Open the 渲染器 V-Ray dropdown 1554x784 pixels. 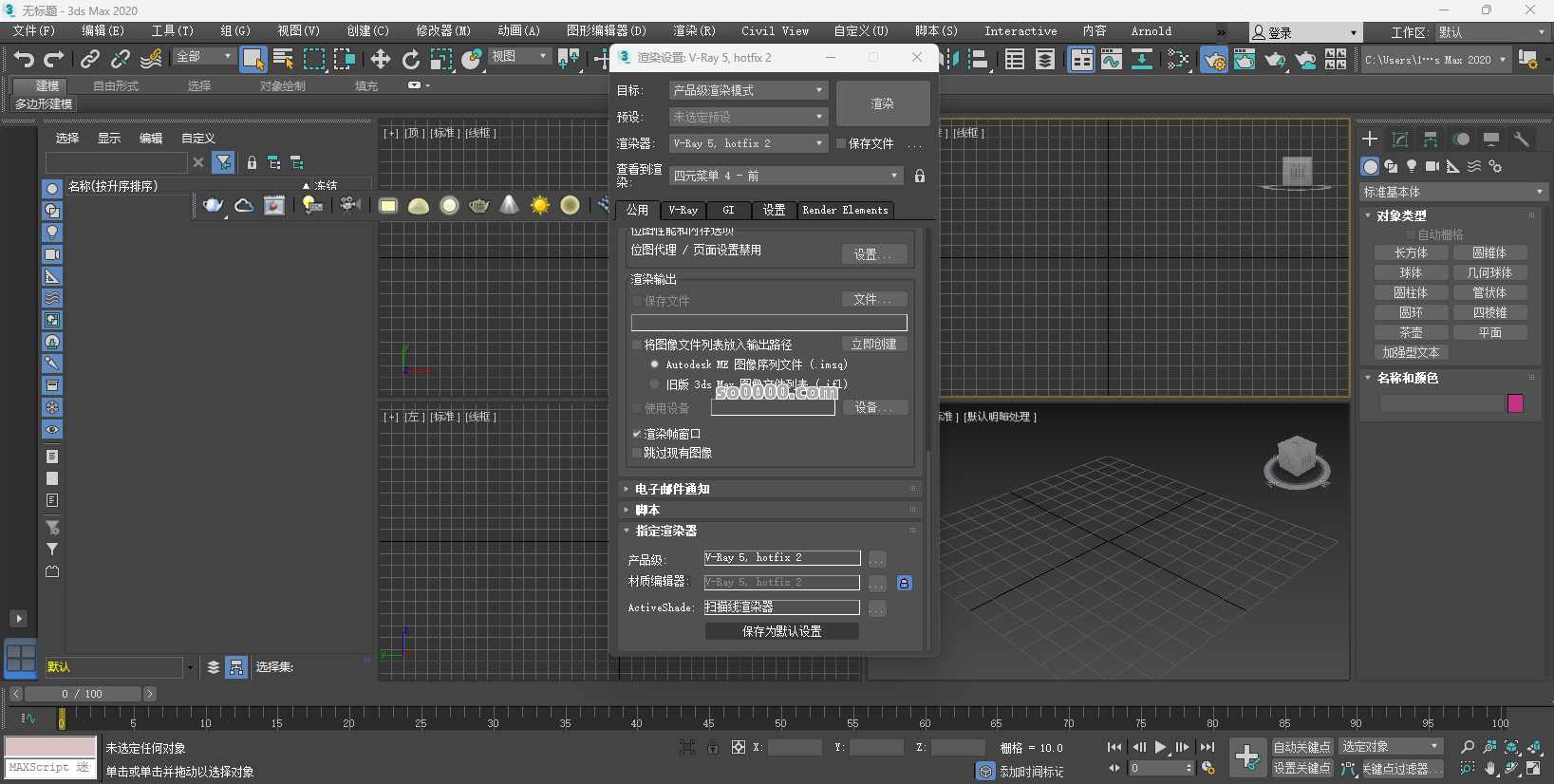748,143
